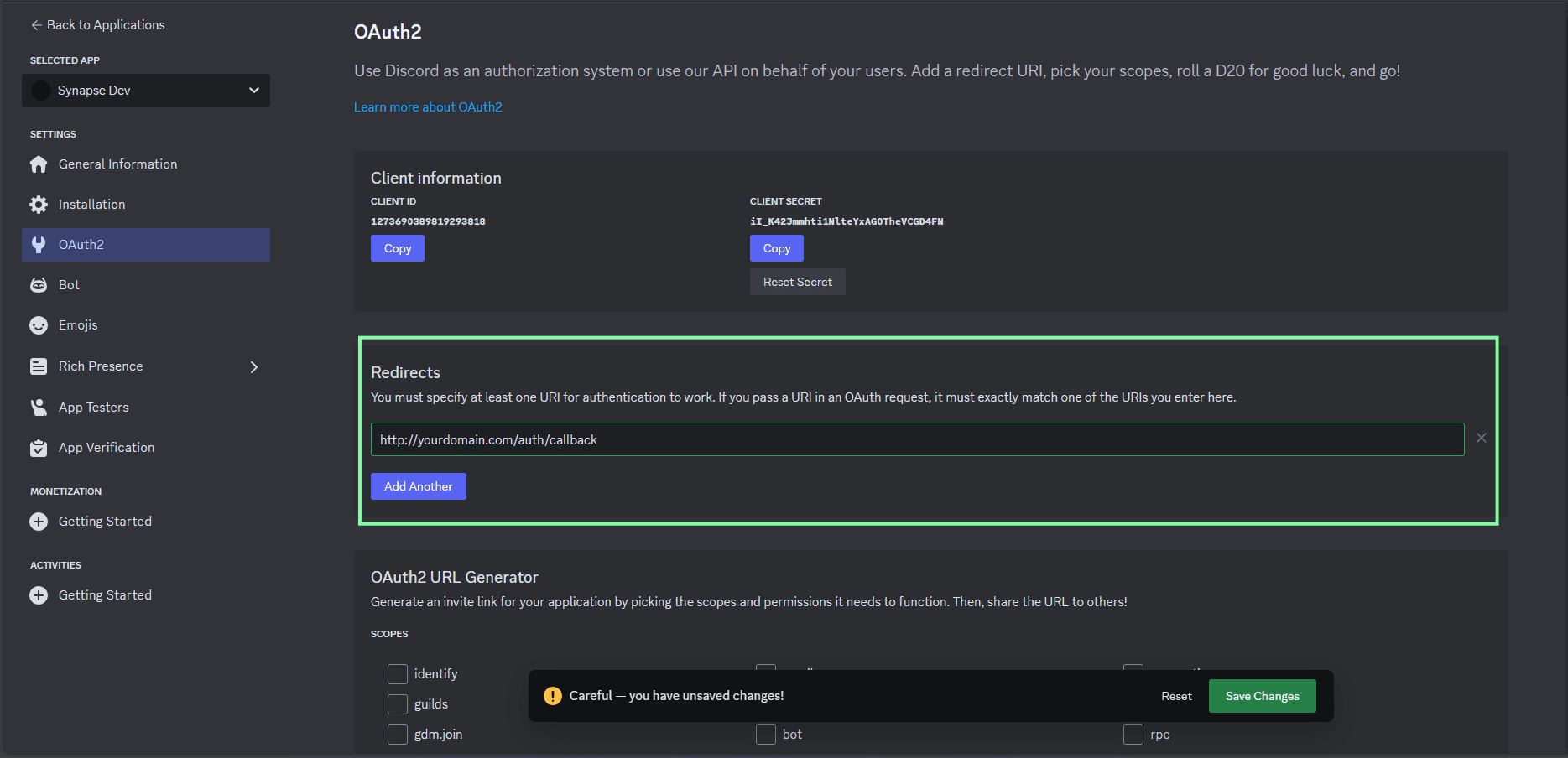The height and width of the screenshot is (758, 1568).
Task: Go back to Applications
Action: click(x=98, y=25)
